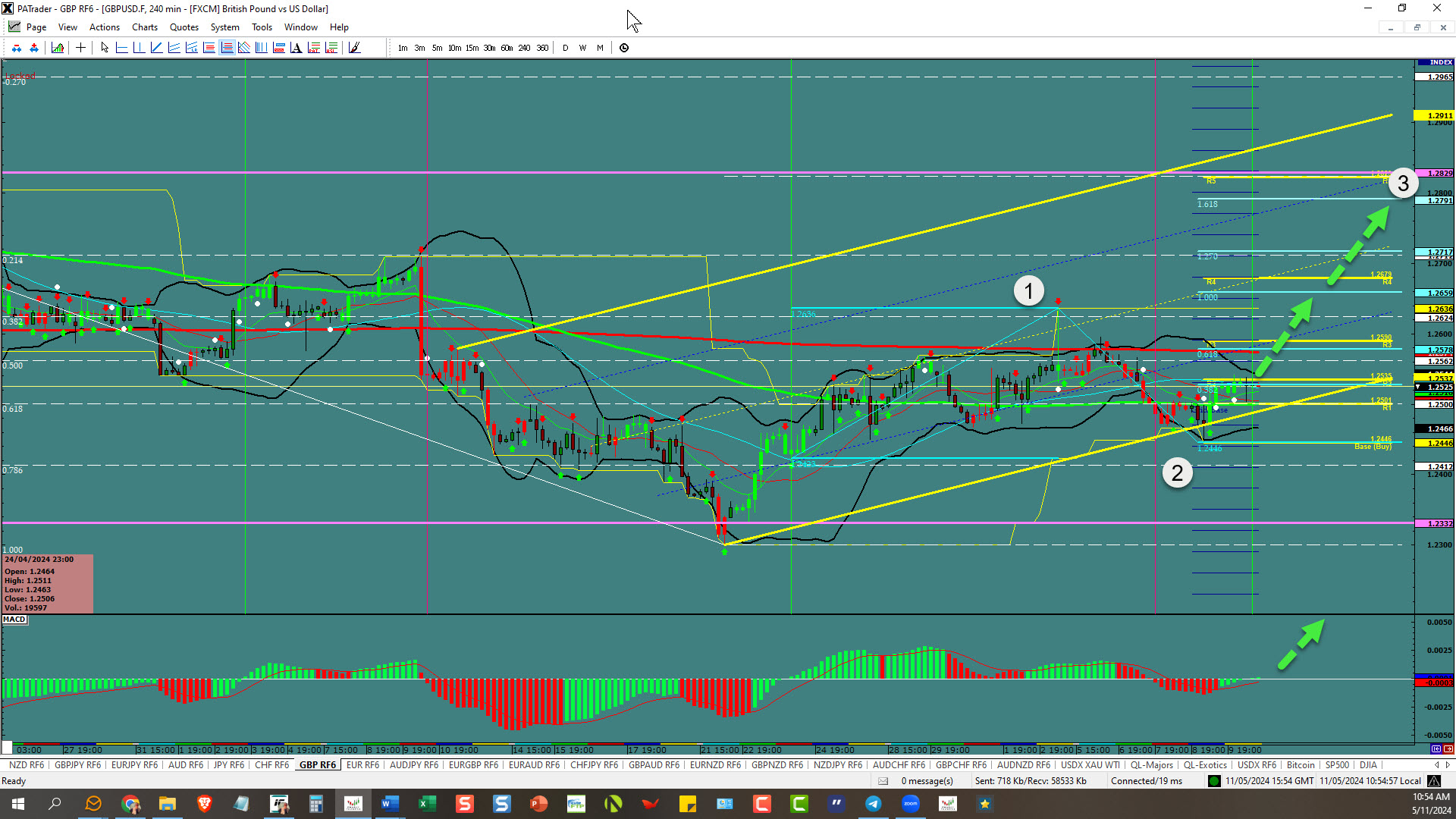Switch chart to 5m timeframe
The width and height of the screenshot is (1456, 819).
click(x=438, y=48)
